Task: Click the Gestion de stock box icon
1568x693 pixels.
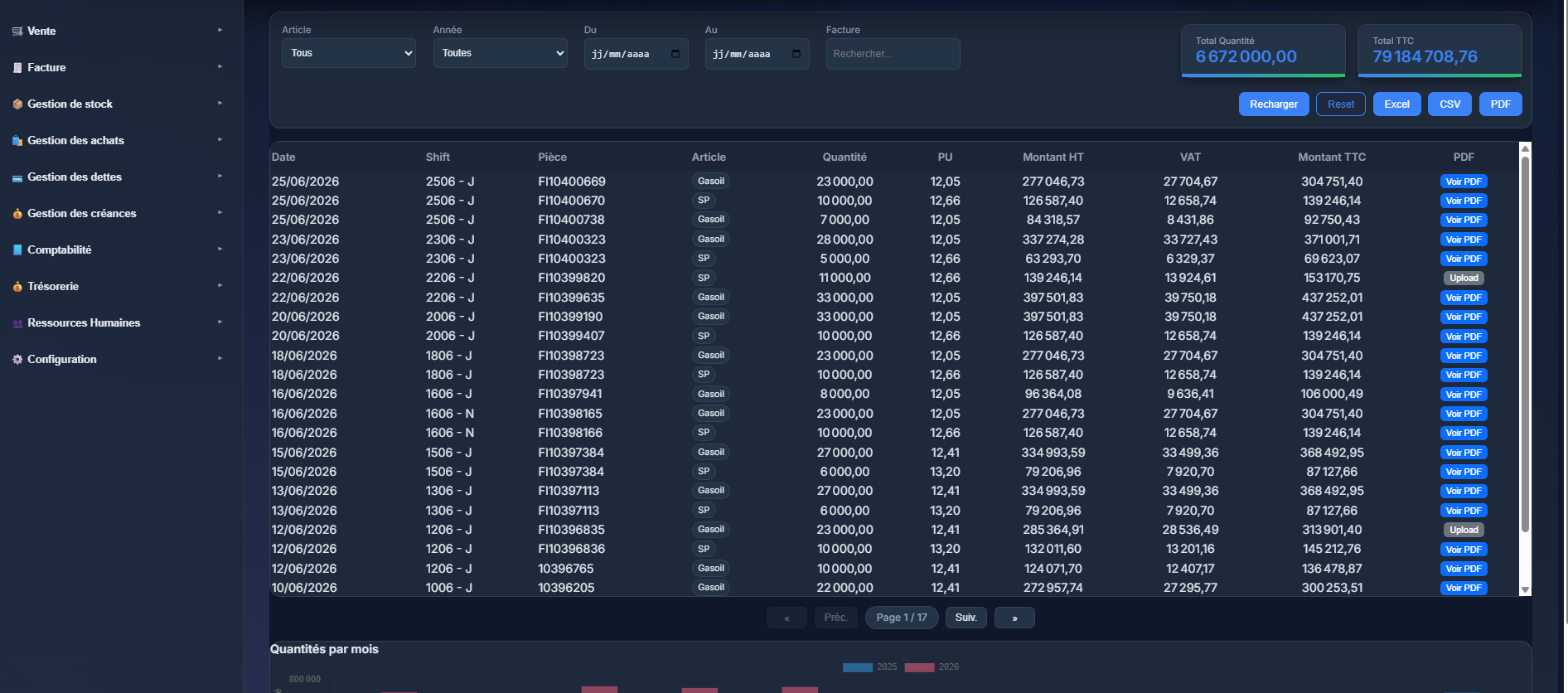Action: 17,104
